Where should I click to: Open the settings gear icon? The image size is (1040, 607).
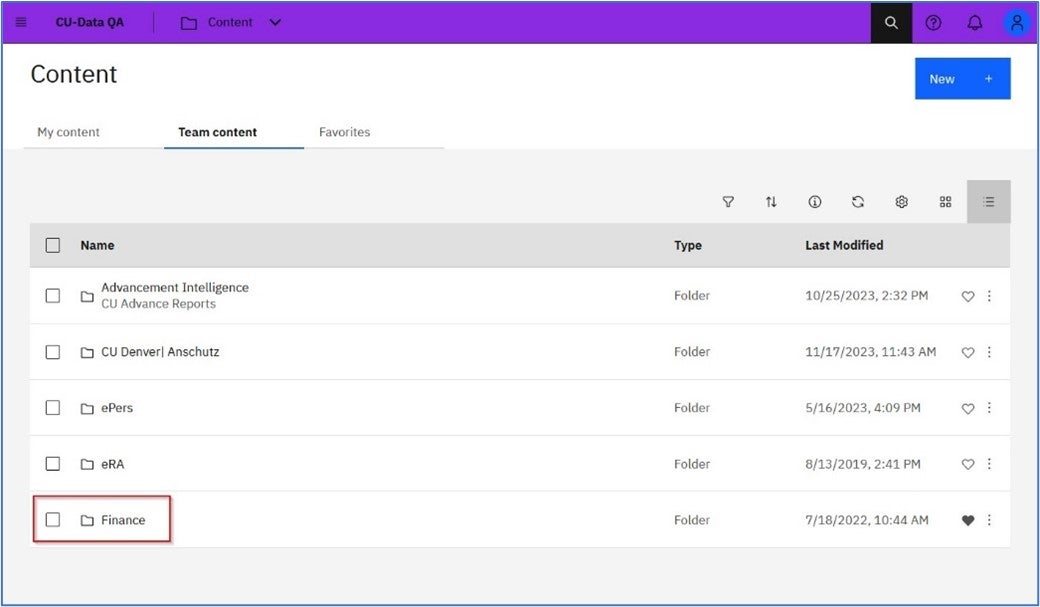click(901, 202)
